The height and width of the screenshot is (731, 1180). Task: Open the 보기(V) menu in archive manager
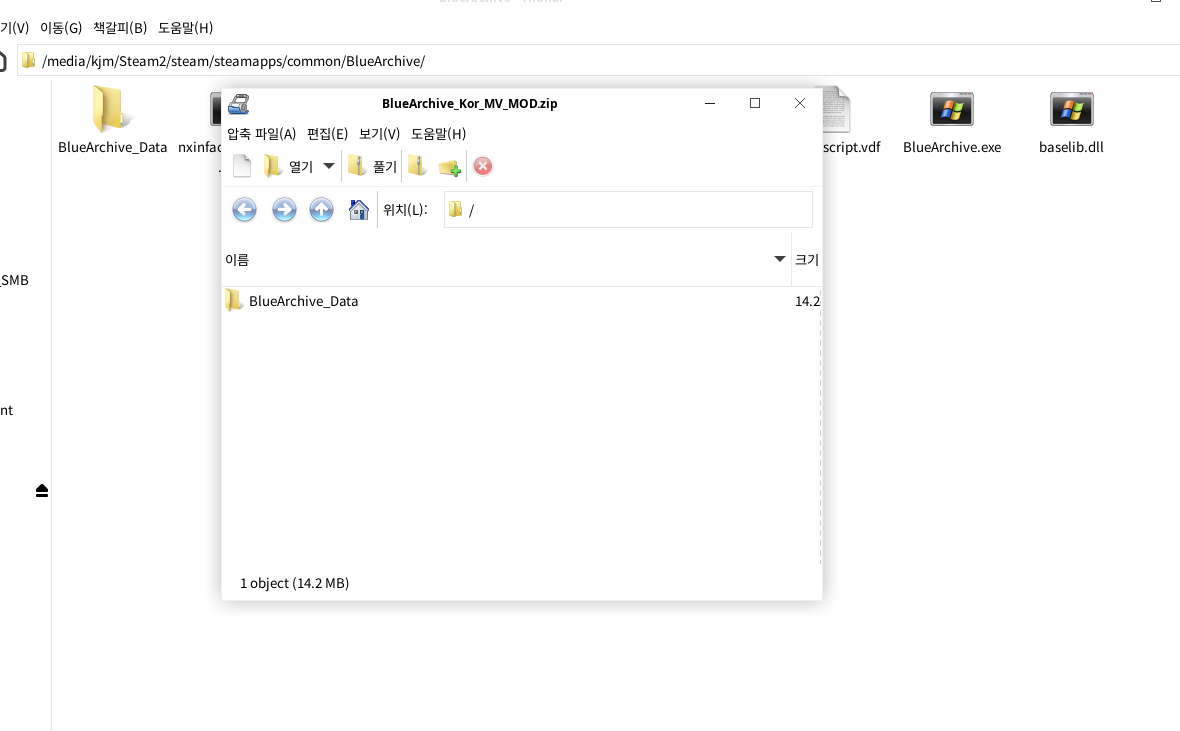pos(379,134)
